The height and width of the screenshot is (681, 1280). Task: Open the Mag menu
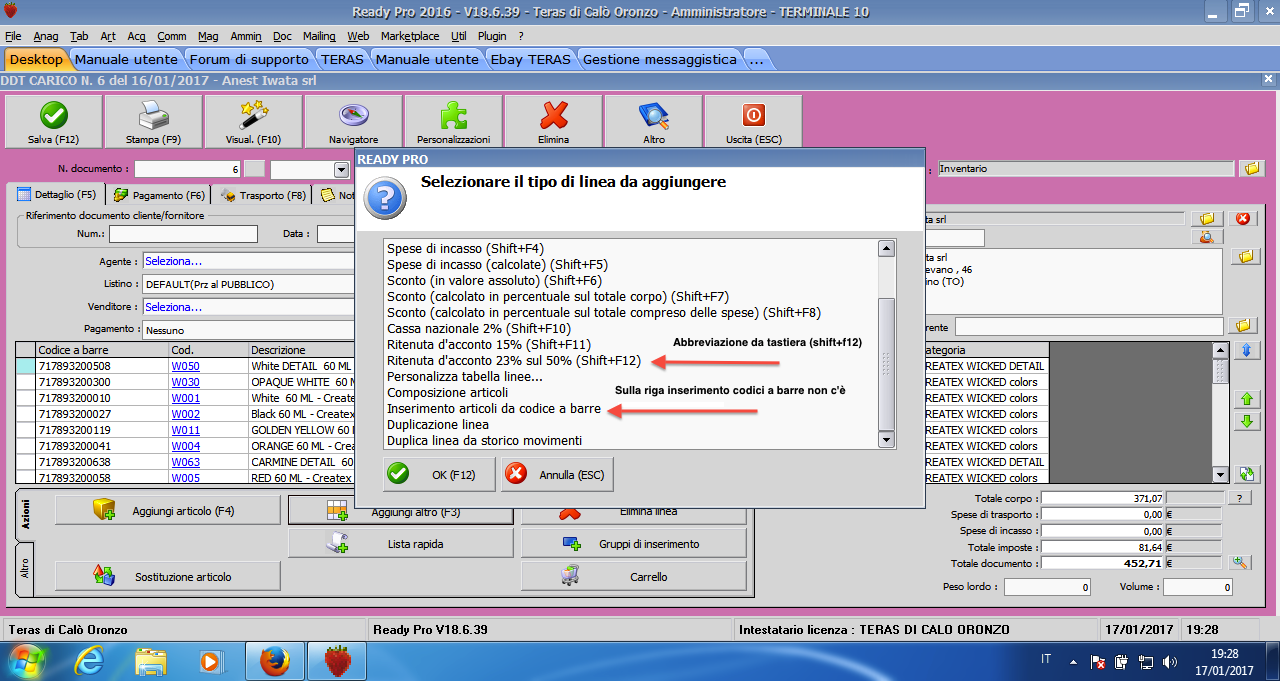(x=208, y=36)
